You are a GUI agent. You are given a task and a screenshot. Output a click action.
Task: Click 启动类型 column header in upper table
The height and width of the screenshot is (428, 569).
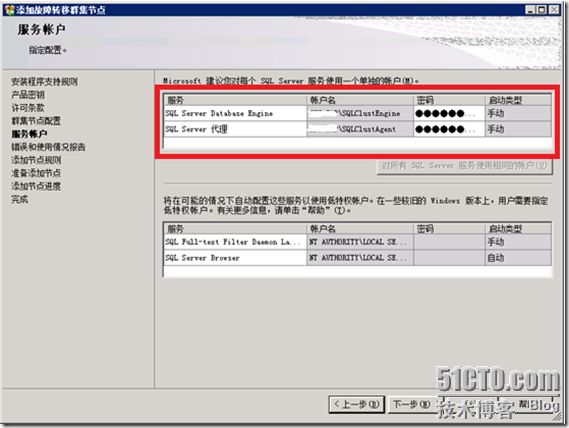518,100
